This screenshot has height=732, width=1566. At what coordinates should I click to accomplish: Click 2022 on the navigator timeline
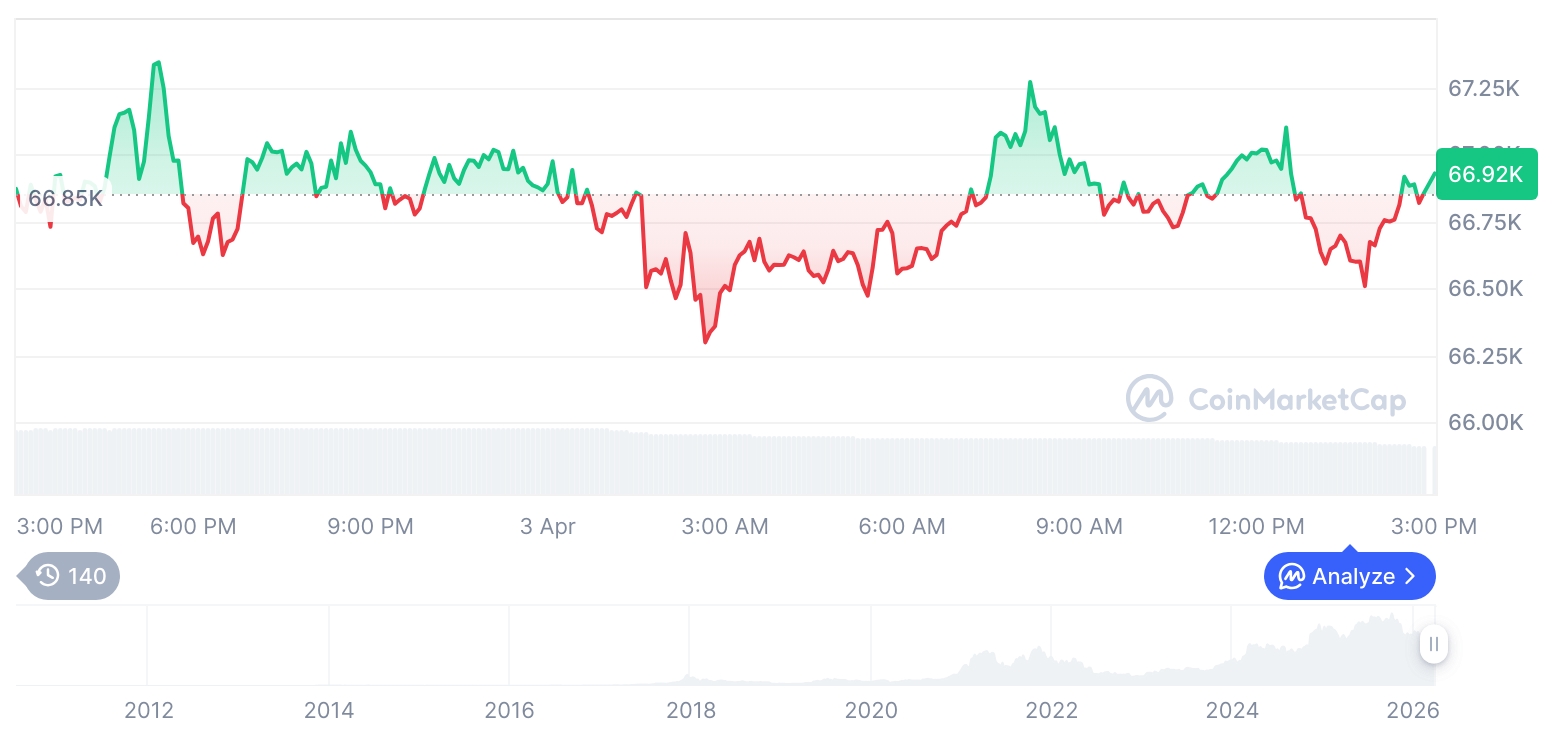coord(1052,711)
